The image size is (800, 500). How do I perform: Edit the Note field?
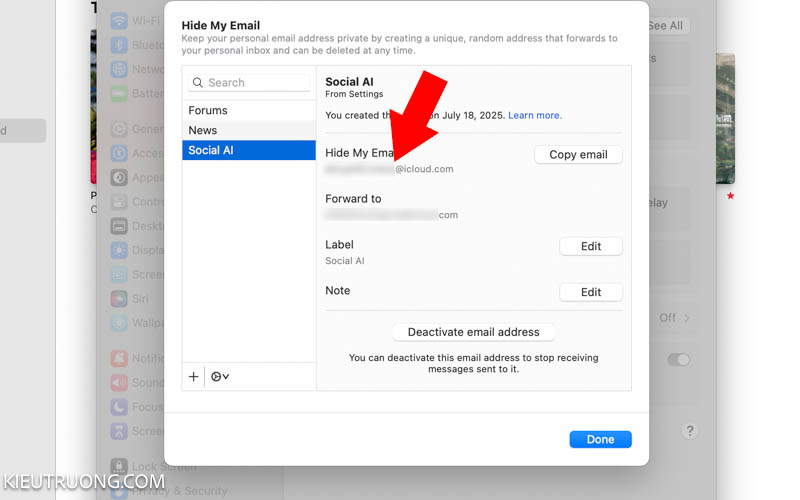pos(591,292)
